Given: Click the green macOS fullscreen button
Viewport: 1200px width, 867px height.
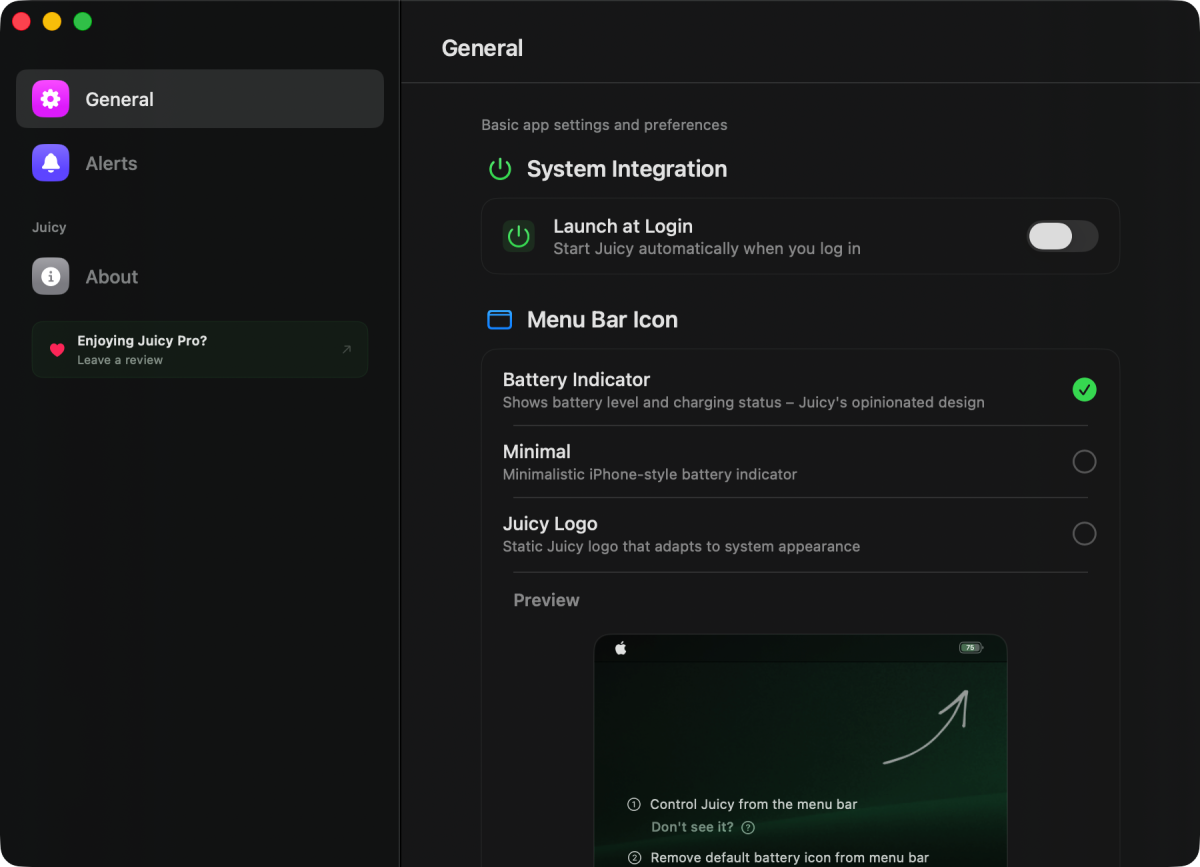Looking at the screenshot, I should click(83, 22).
